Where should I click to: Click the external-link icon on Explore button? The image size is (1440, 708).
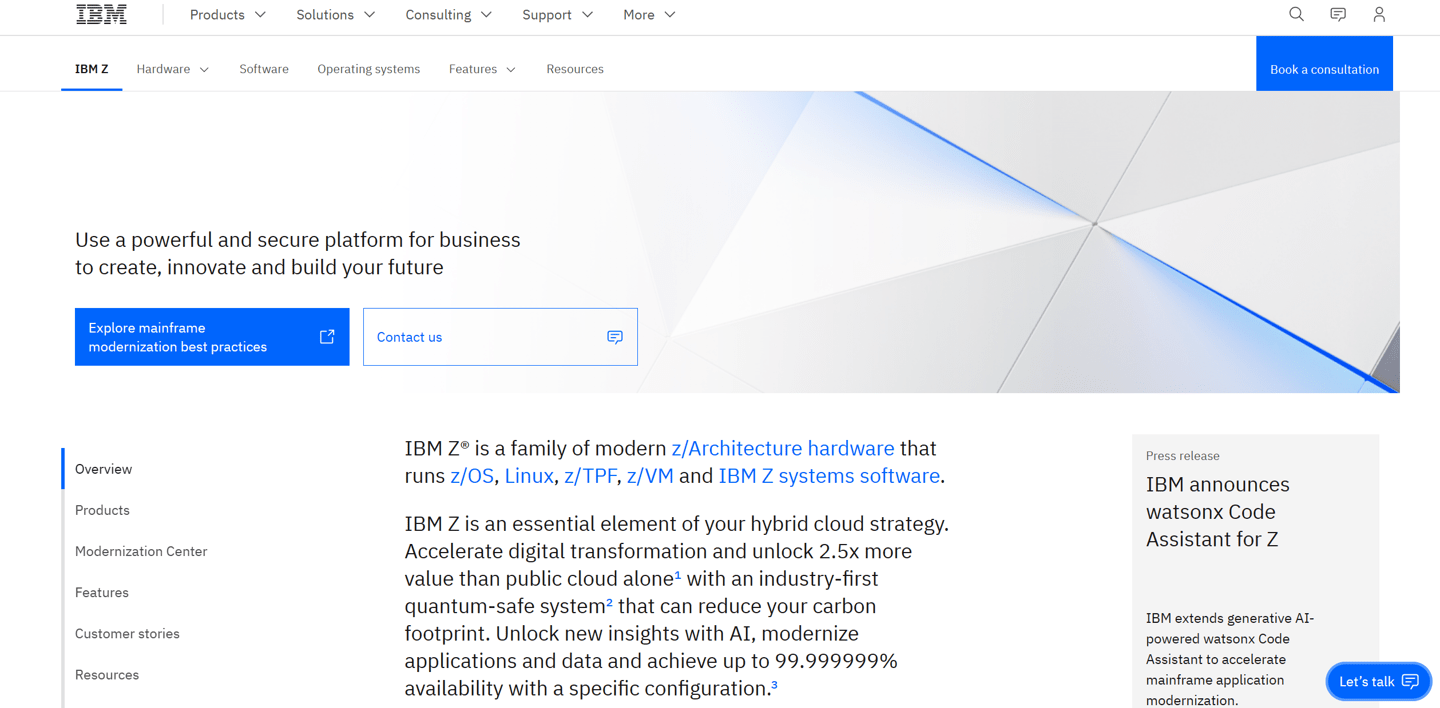tap(327, 337)
